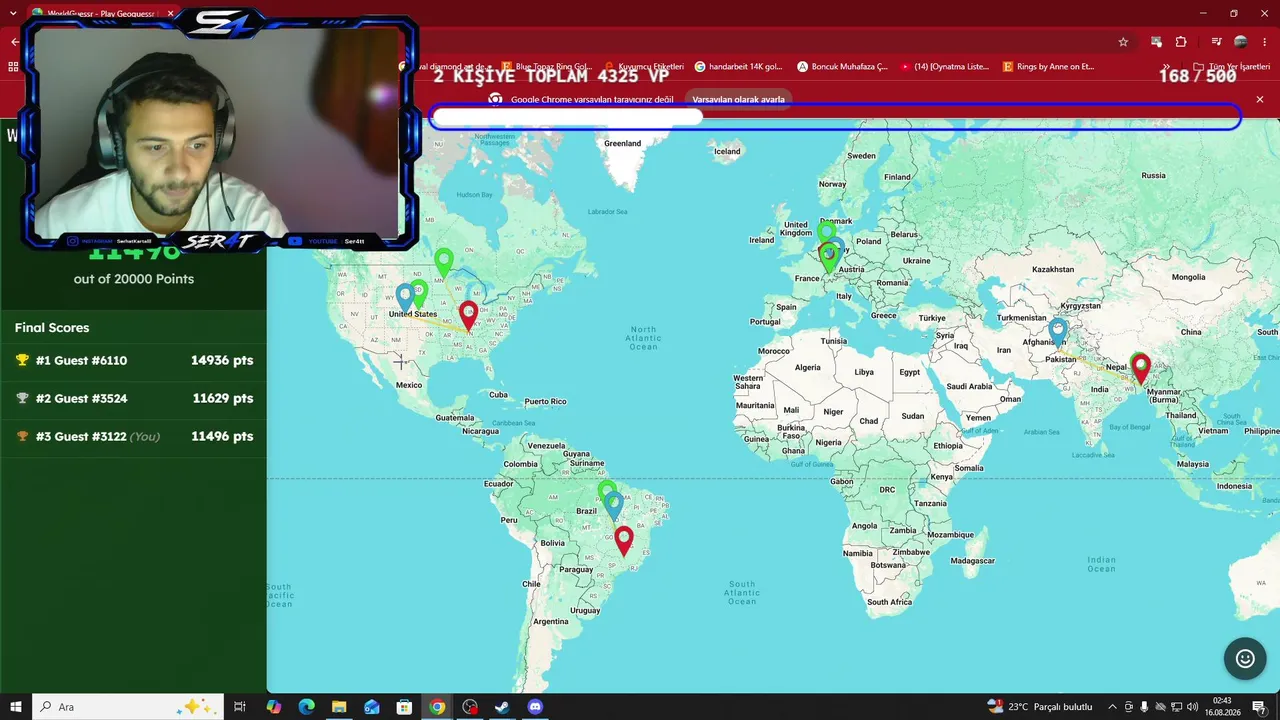
Task: Click the Kazakhstan label on the map
Action: coord(1053,269)
